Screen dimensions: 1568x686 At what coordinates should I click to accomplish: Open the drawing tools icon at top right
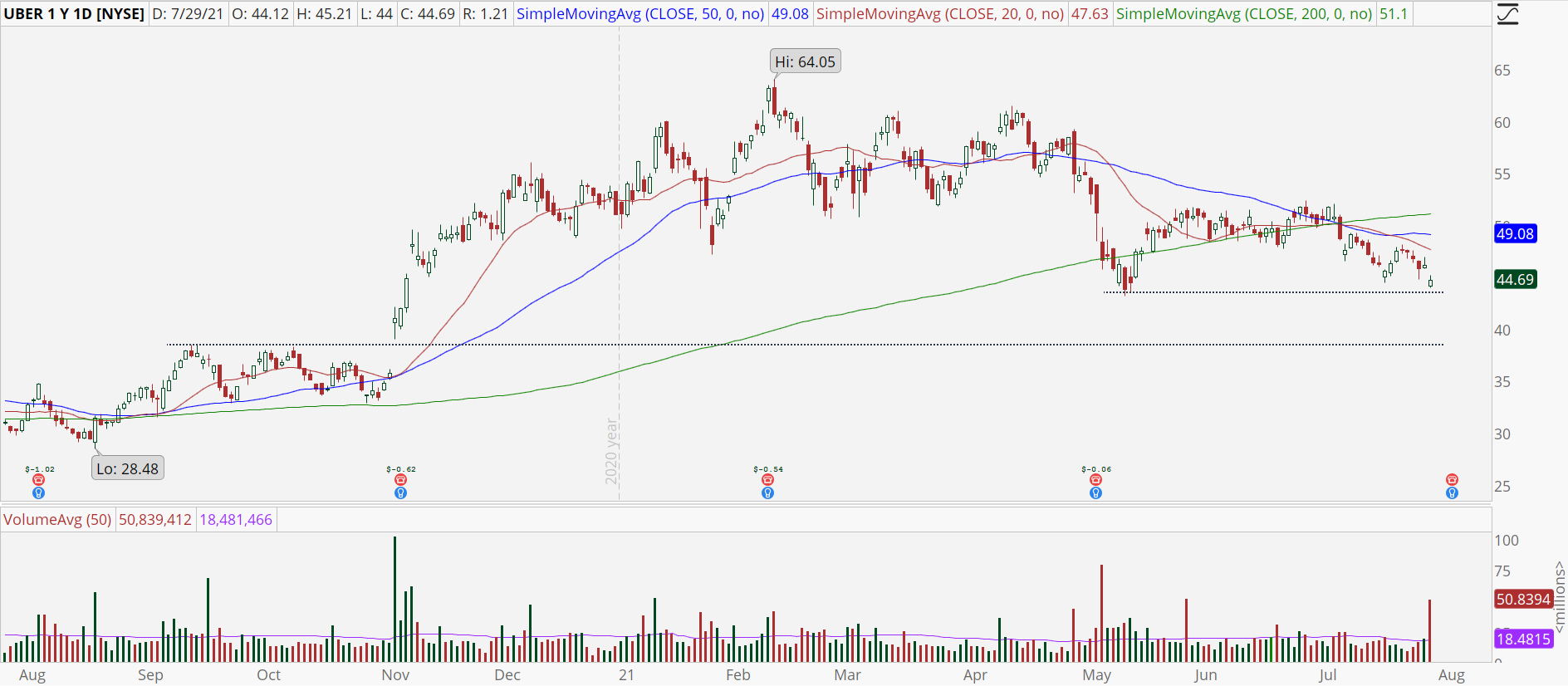[1507, 14]
